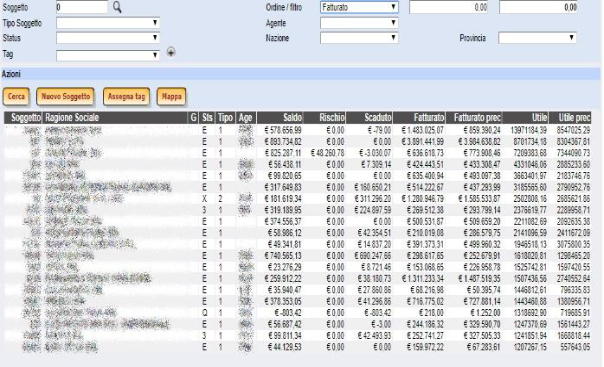
Task: Click the Q status in € -803,42 Saldo row
Action: pyautogui.click(x=205, y=313)
